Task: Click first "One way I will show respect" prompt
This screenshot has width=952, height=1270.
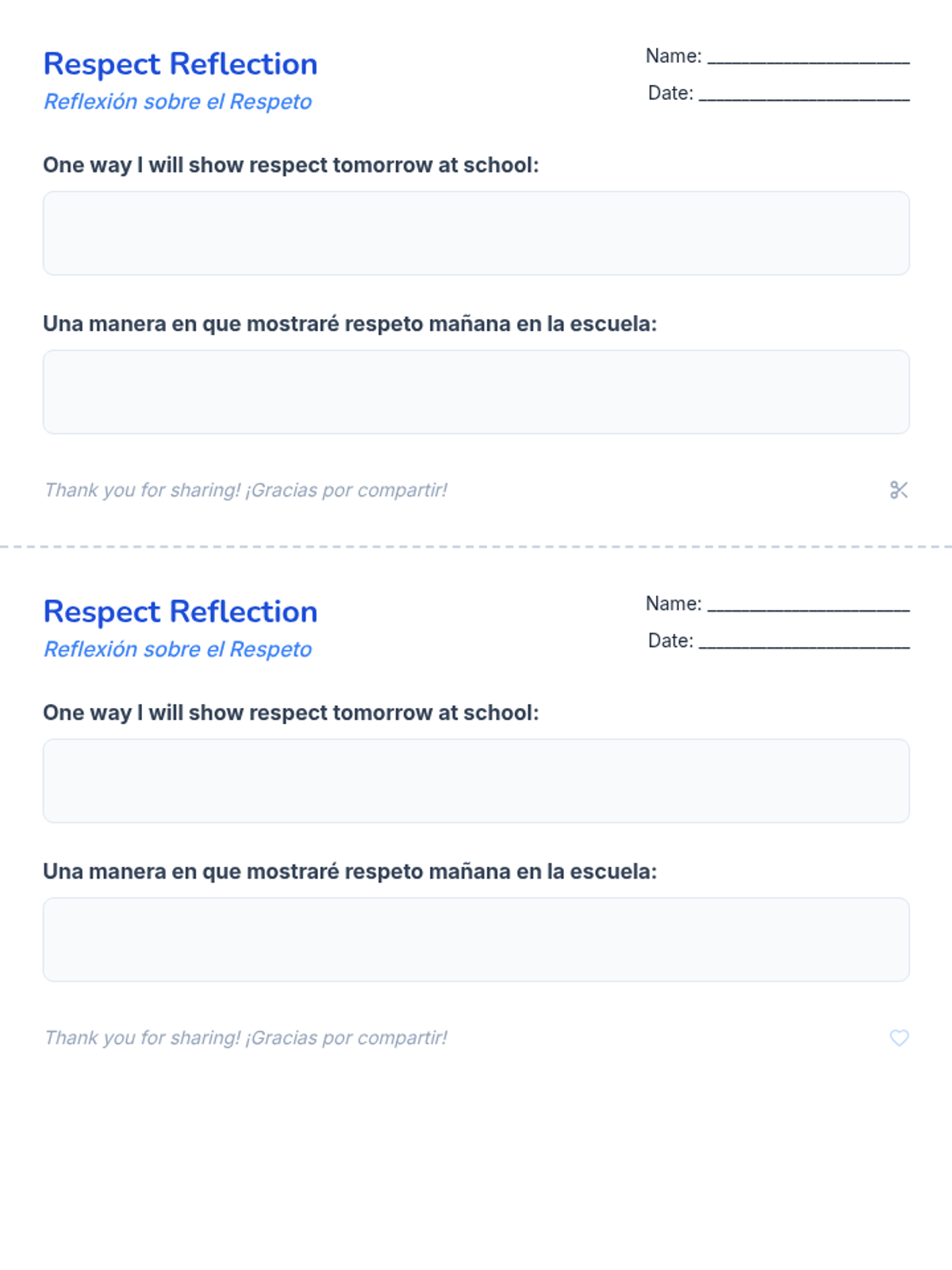Action: tap(290, 165)
